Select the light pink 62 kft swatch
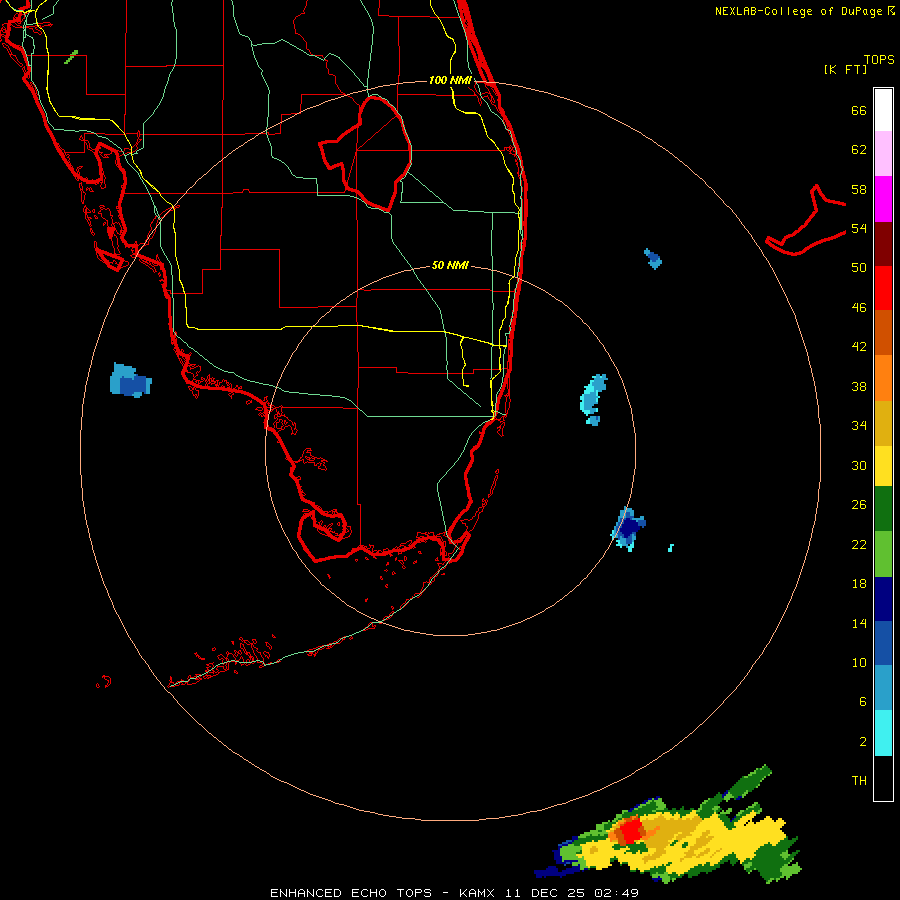The image size is (900, 900). [883, 153]
